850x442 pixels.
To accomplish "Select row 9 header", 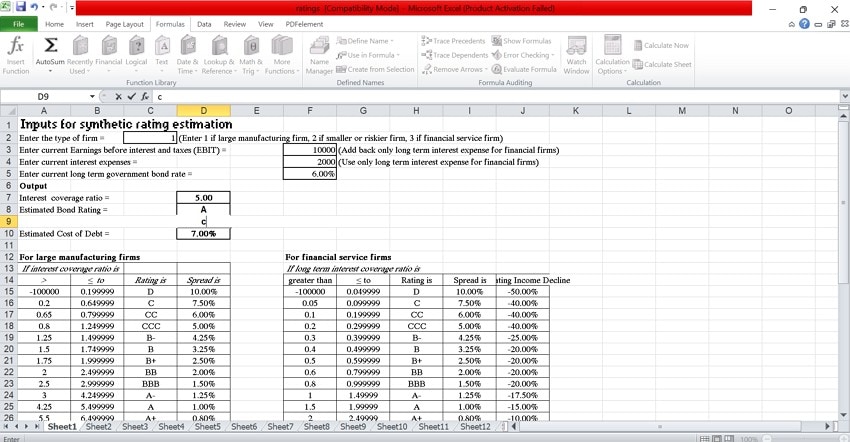I will pos(9,221).
